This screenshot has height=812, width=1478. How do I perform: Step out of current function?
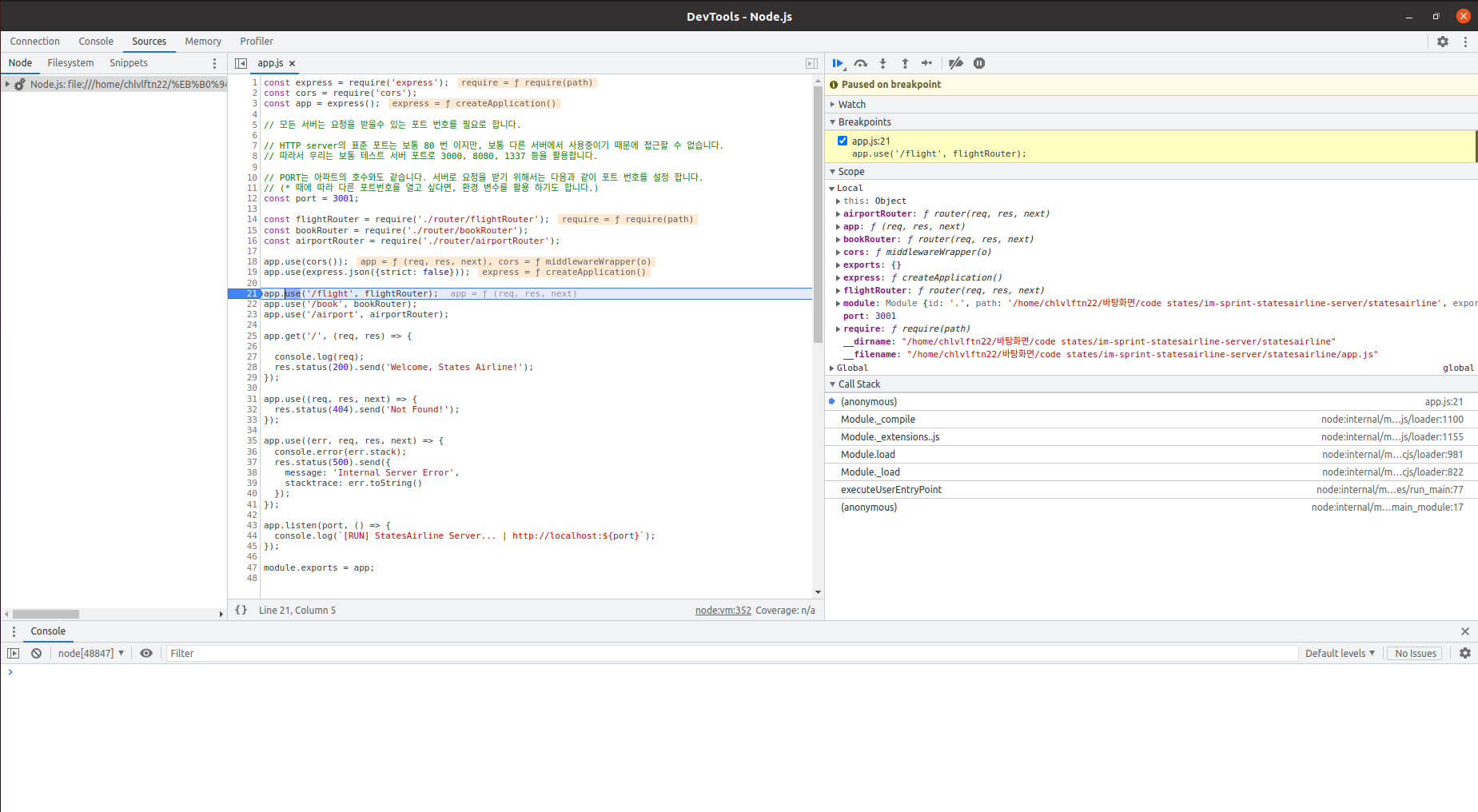pyautogui.click(x=905, y=63)
